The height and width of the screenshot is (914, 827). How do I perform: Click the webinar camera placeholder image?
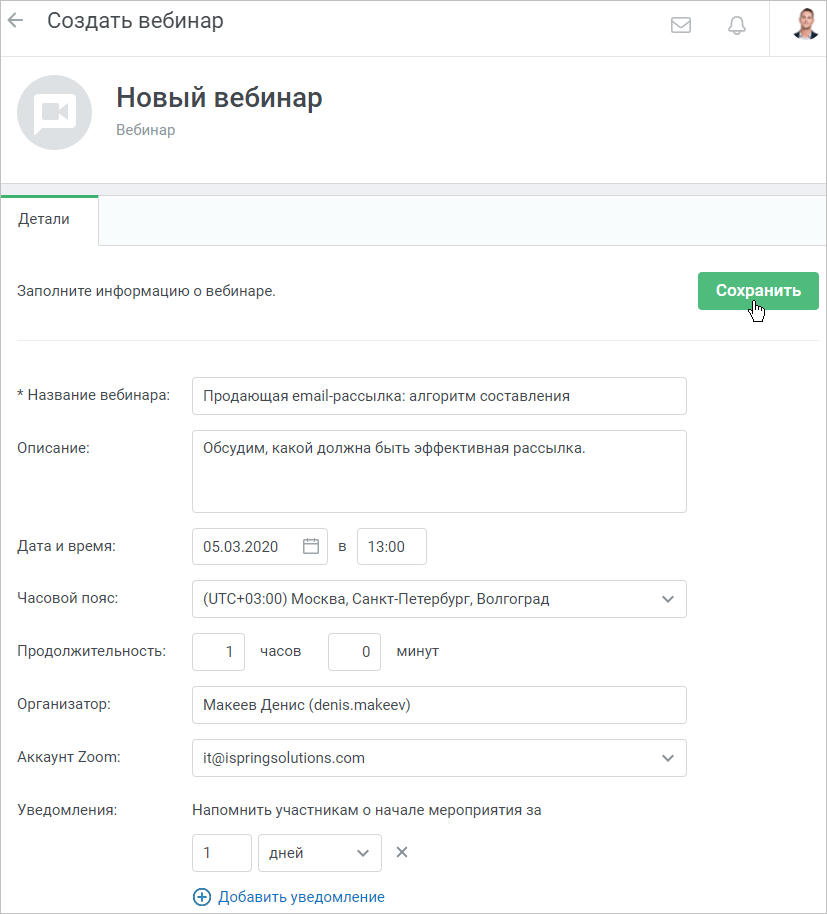coord(54,113)
